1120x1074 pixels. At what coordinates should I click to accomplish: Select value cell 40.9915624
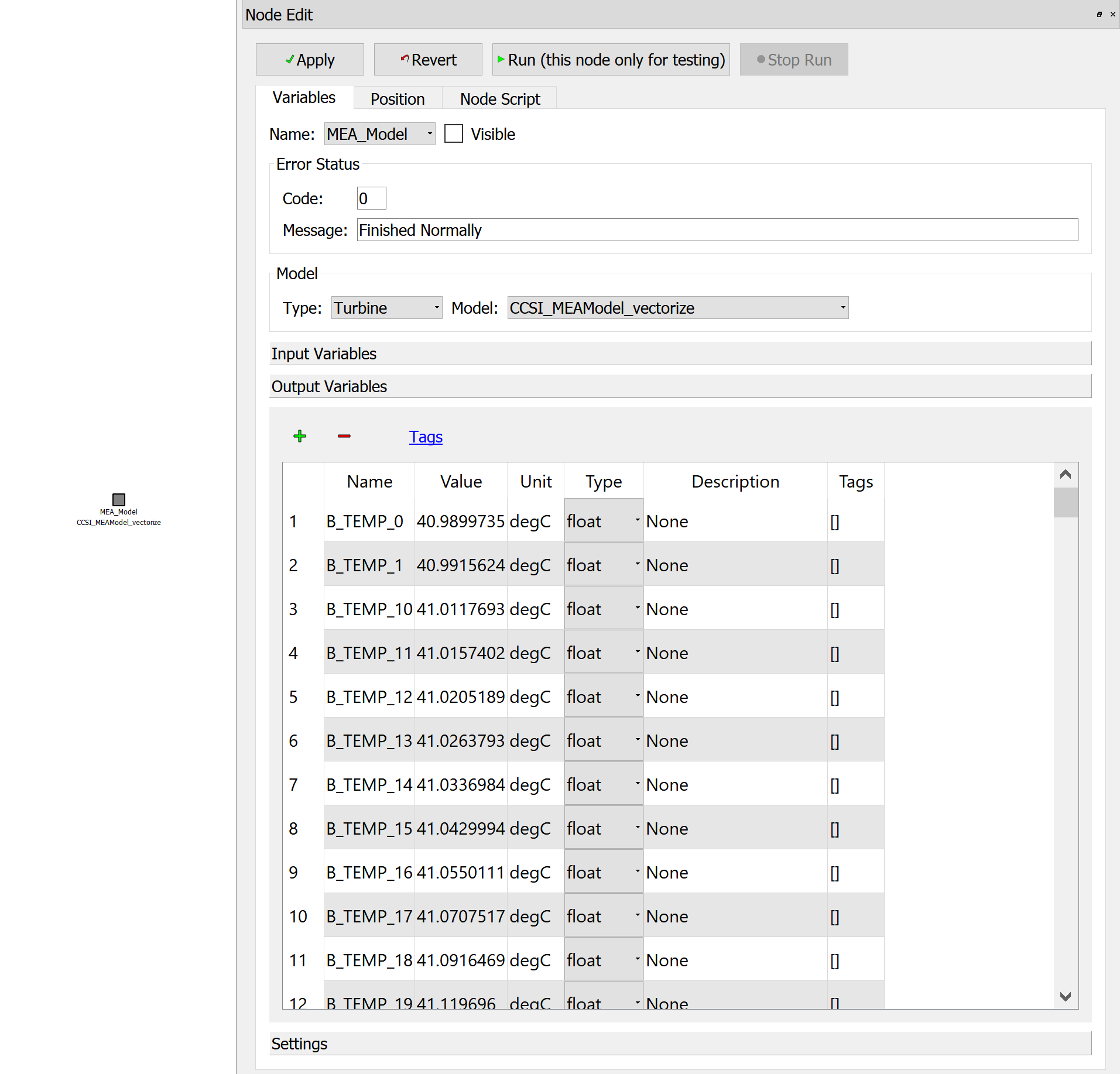point(461,564)
